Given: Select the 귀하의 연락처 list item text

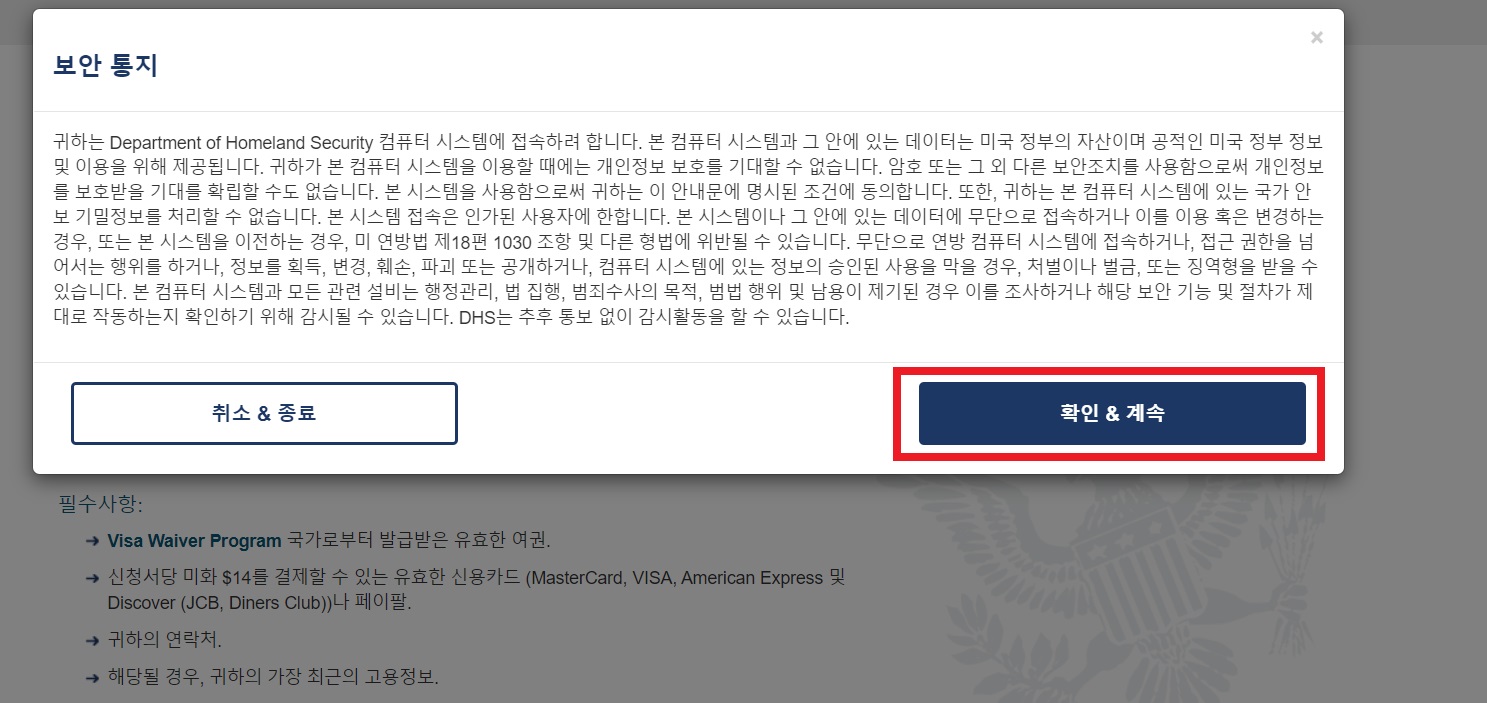Looking at the screenshot, I should point(164,639).
